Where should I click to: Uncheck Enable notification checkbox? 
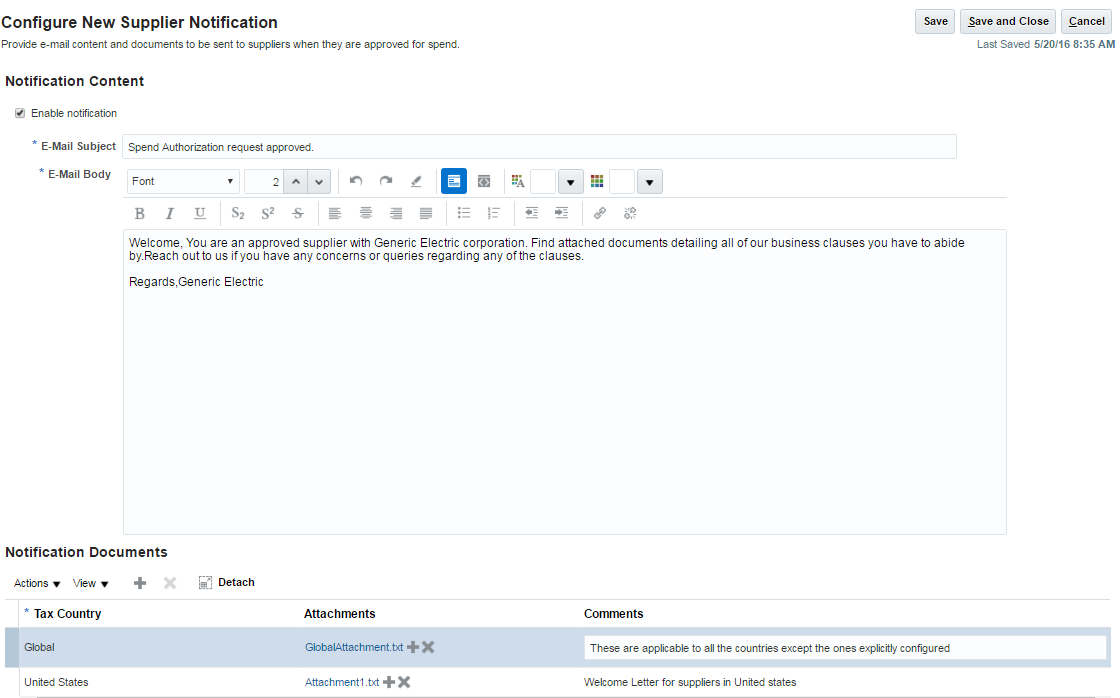[20, 113]
